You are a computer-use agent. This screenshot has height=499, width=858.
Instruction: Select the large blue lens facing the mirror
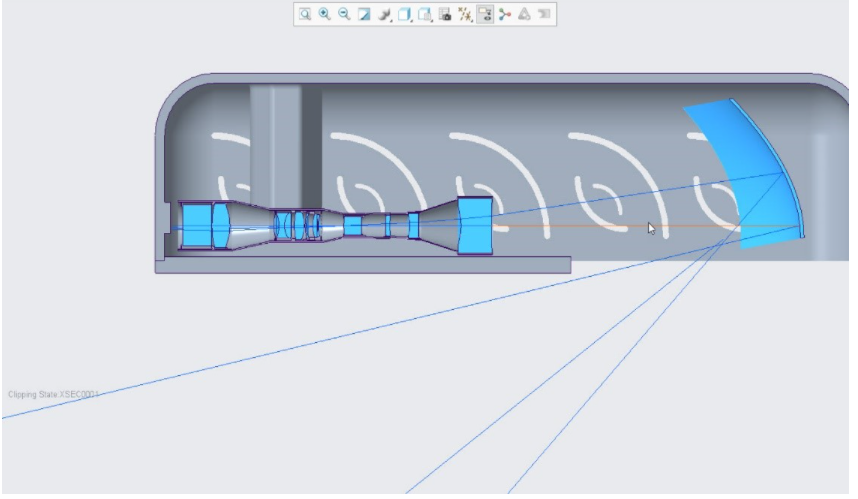[475, 225]
